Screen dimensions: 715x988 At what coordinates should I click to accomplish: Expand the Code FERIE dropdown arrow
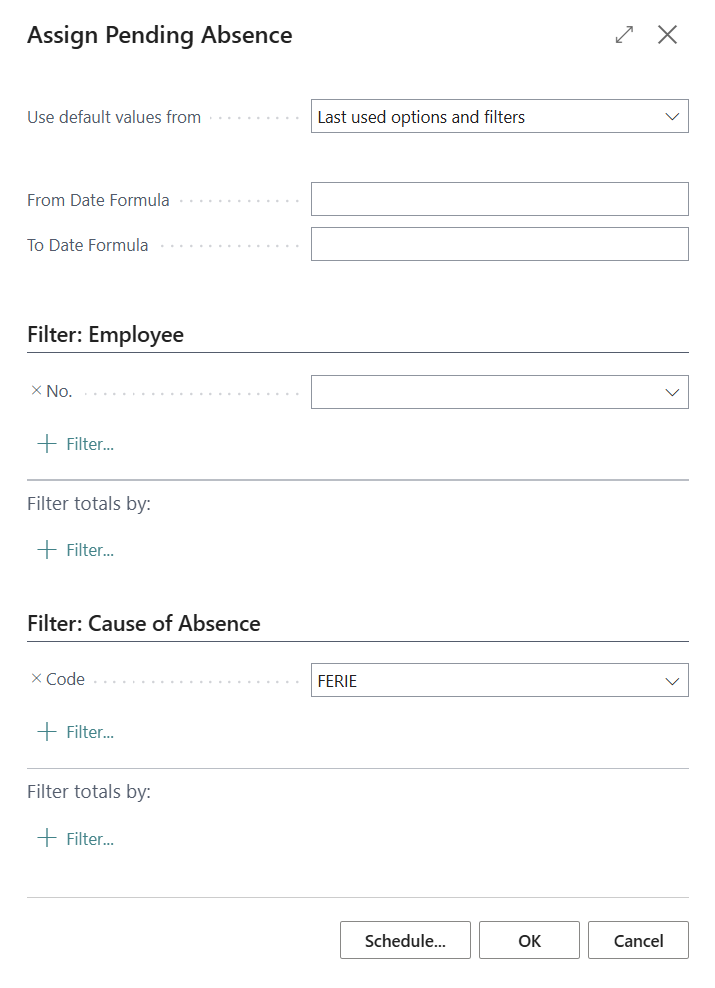click(x=672, y=681)
